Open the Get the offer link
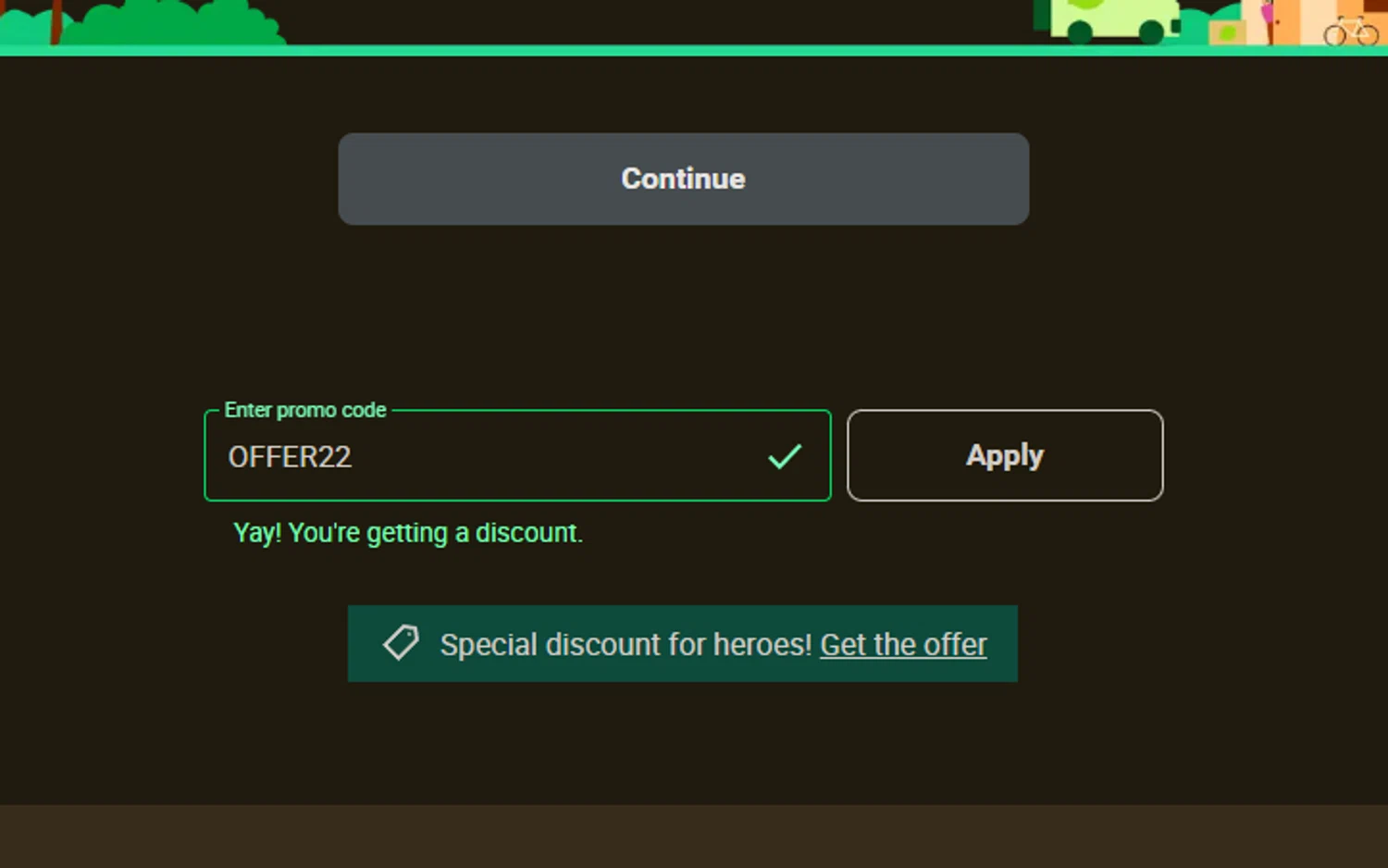 903,644
